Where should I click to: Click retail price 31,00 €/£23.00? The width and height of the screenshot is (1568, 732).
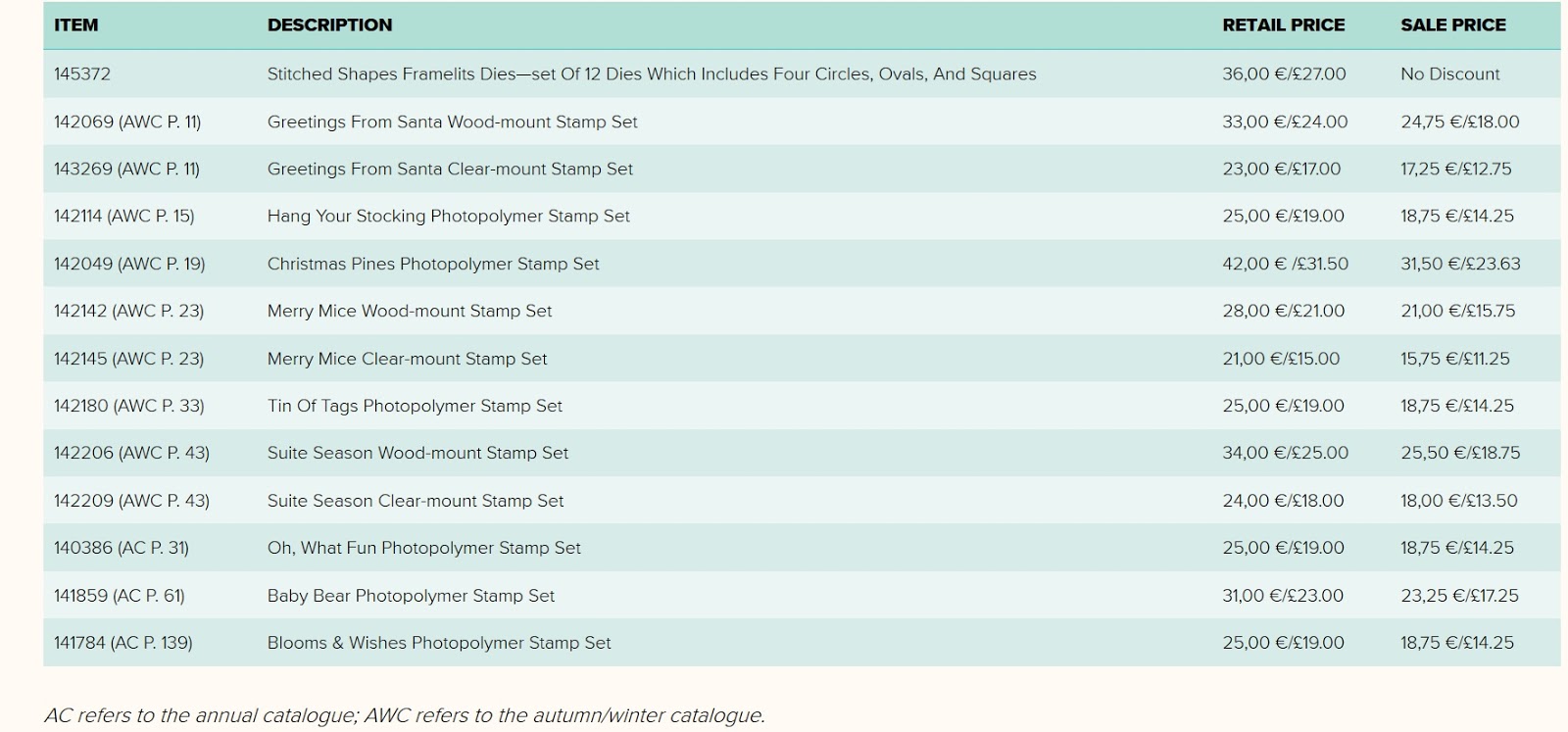(1284, 596)
